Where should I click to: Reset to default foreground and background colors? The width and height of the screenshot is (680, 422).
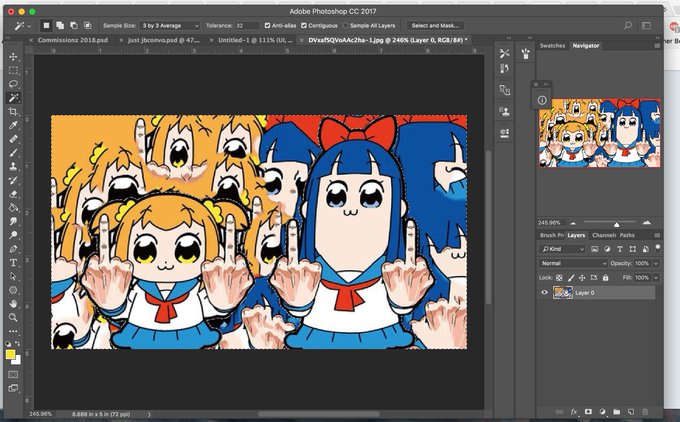8,343
